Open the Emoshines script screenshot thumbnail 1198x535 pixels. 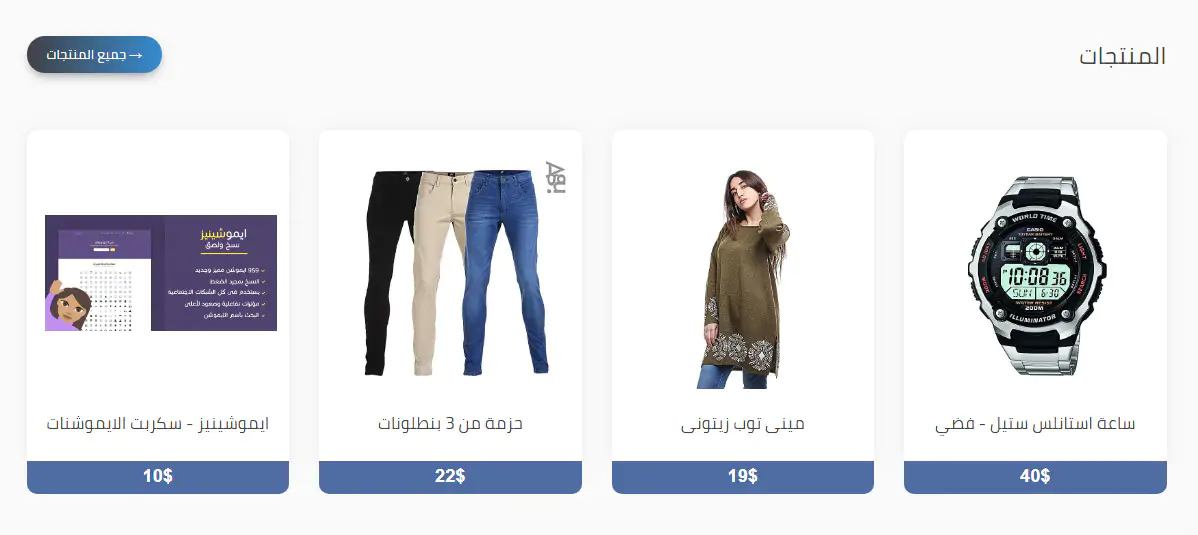pos(160,273)
